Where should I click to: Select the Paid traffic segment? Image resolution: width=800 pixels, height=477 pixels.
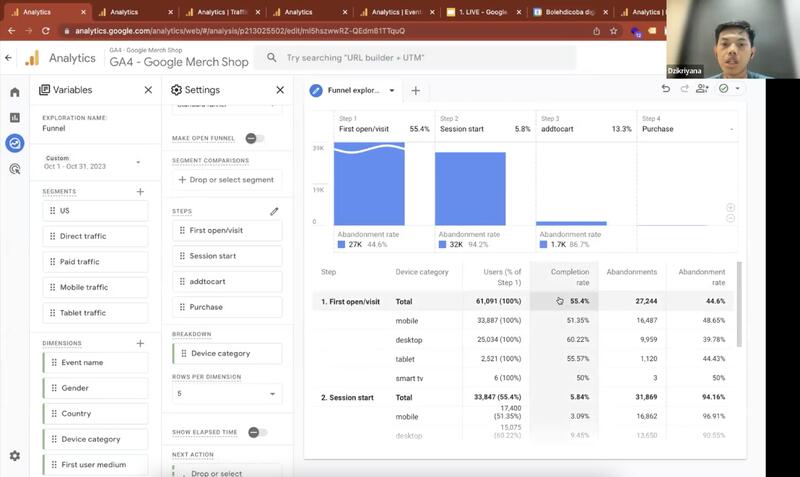pos(95,262)
